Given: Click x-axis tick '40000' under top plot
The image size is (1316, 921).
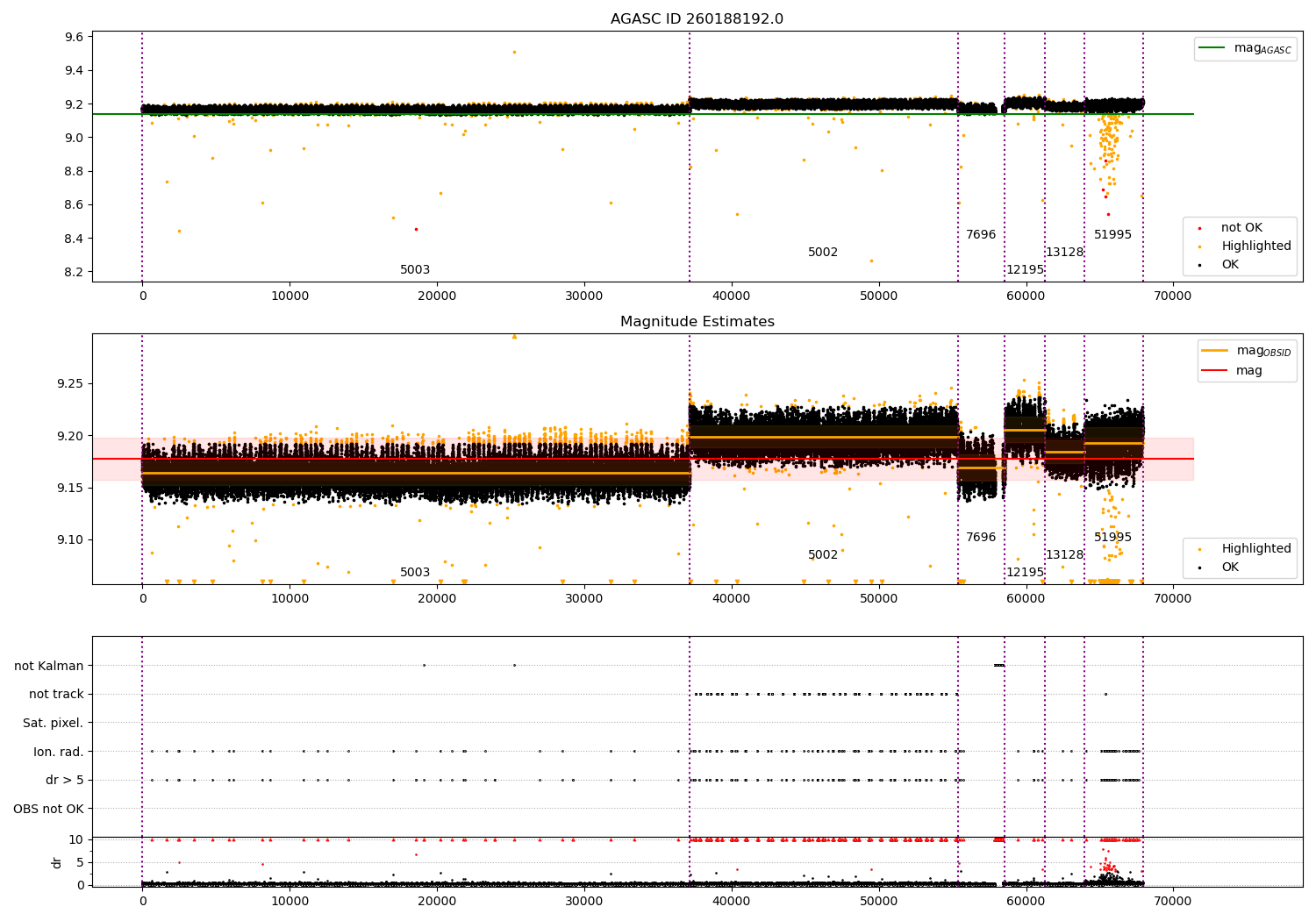Looking at the screenshot, I should pyautogui.click(x=731, y=296).
